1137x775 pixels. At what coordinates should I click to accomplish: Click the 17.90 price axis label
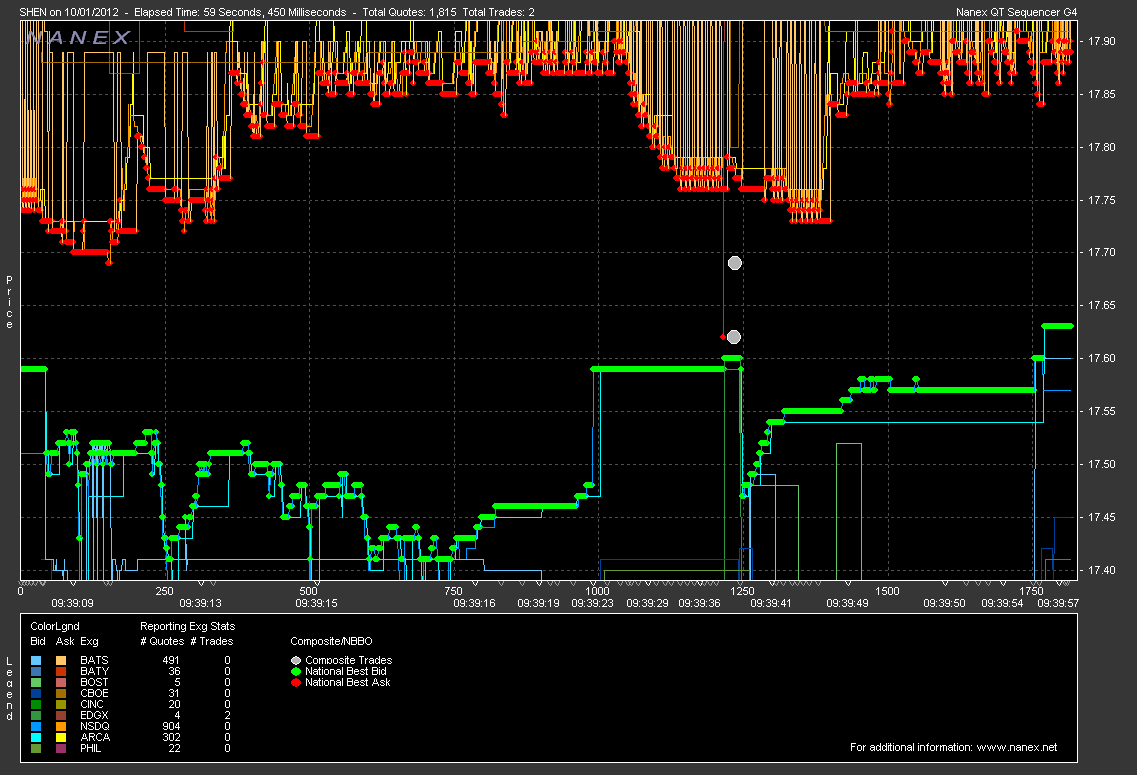pyautogui.click(x=1101, y=41)
